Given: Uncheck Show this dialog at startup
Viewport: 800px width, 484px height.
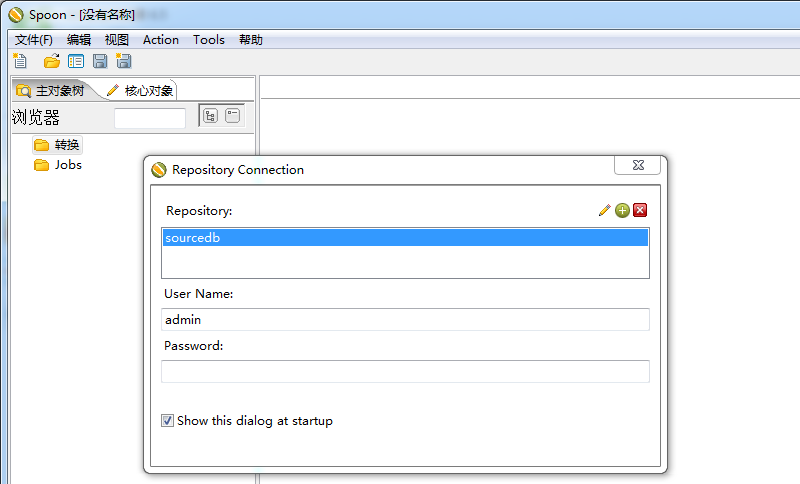Looking at the screenshot, I should pos(167,421).
